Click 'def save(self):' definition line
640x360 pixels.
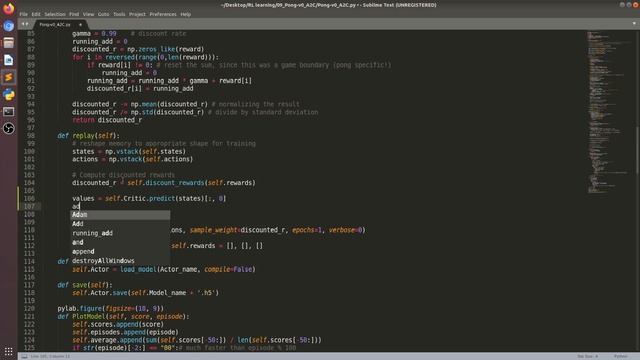(x=85, y=285)
